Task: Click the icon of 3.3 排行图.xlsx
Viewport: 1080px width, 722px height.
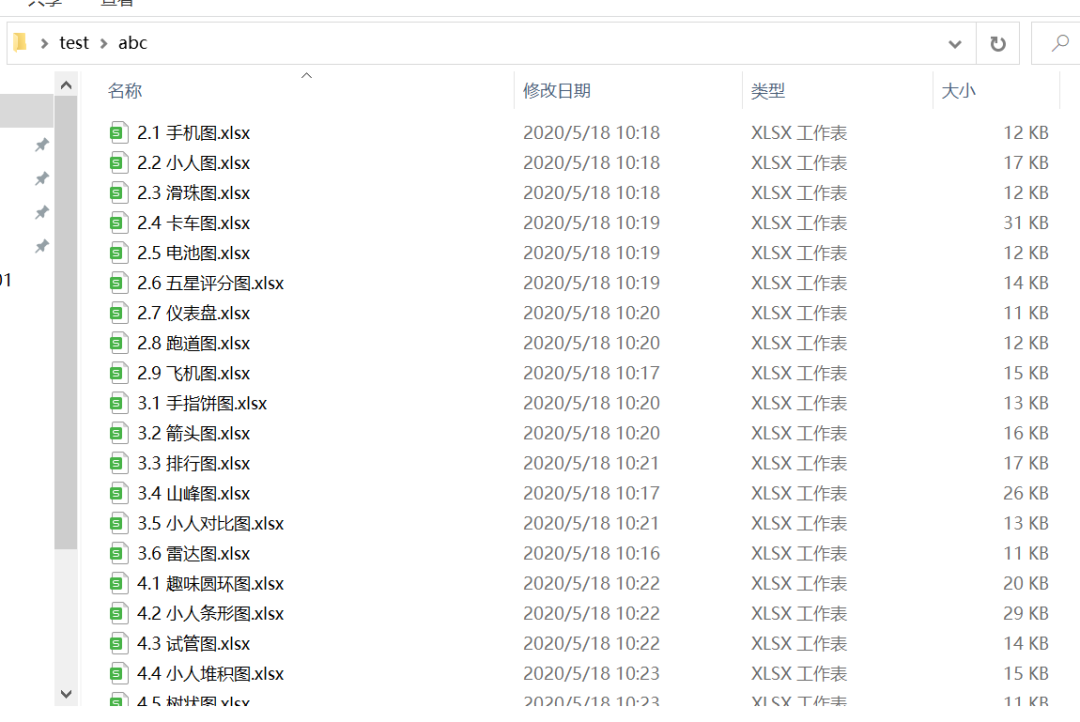Action: 118,463
